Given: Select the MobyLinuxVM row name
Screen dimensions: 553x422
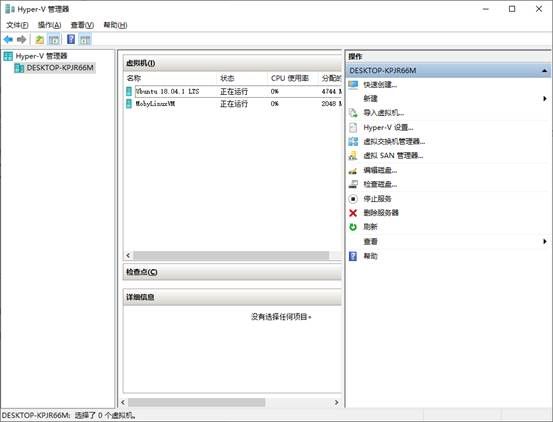Looking at the screenshot, I should click(x=156, y=104).
